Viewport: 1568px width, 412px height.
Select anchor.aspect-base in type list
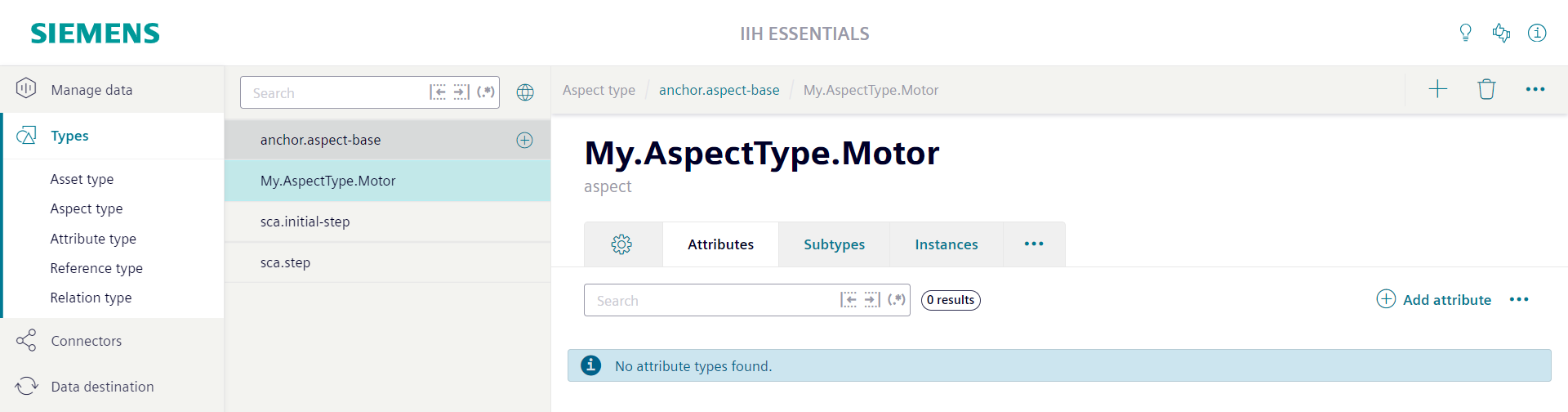(387, 140)
